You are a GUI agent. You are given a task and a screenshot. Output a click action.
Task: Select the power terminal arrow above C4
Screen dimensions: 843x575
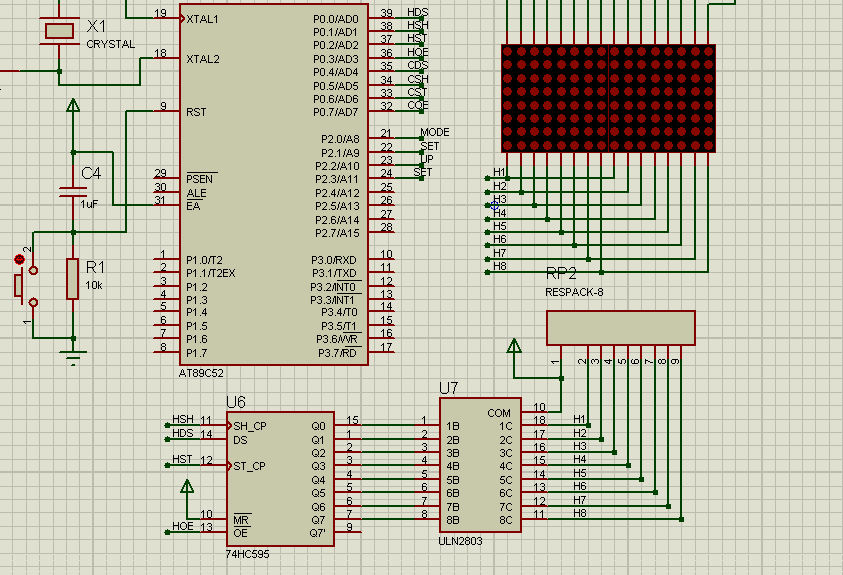click(73, 105)
